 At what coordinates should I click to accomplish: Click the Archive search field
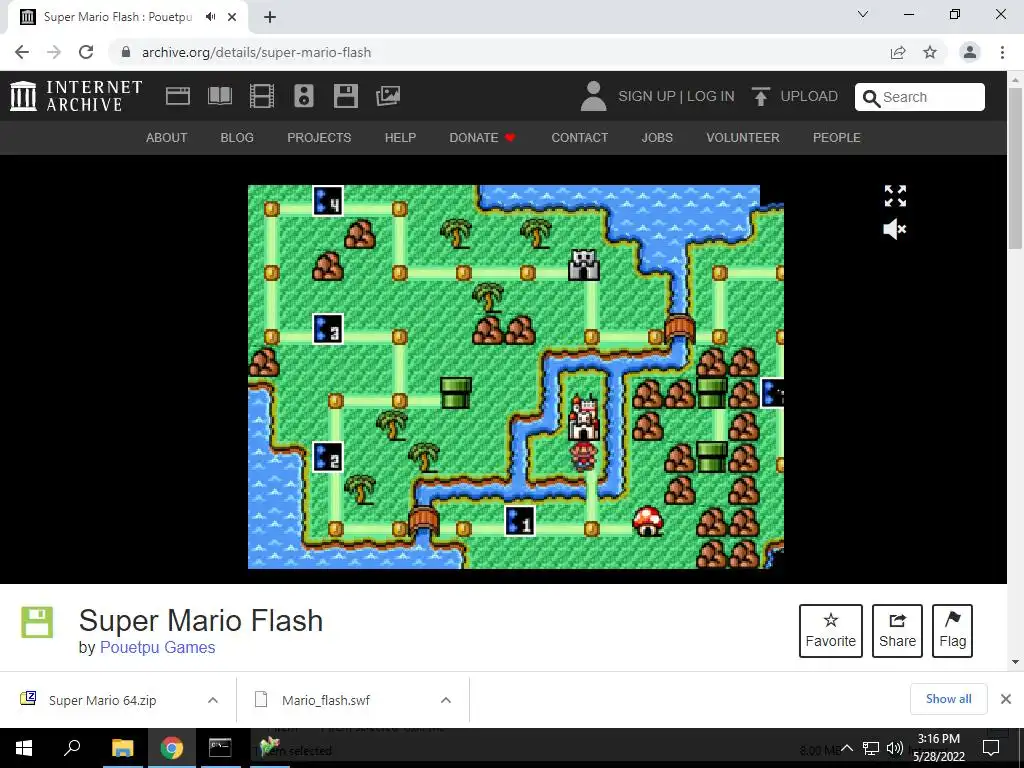click(x=920, y=97)
